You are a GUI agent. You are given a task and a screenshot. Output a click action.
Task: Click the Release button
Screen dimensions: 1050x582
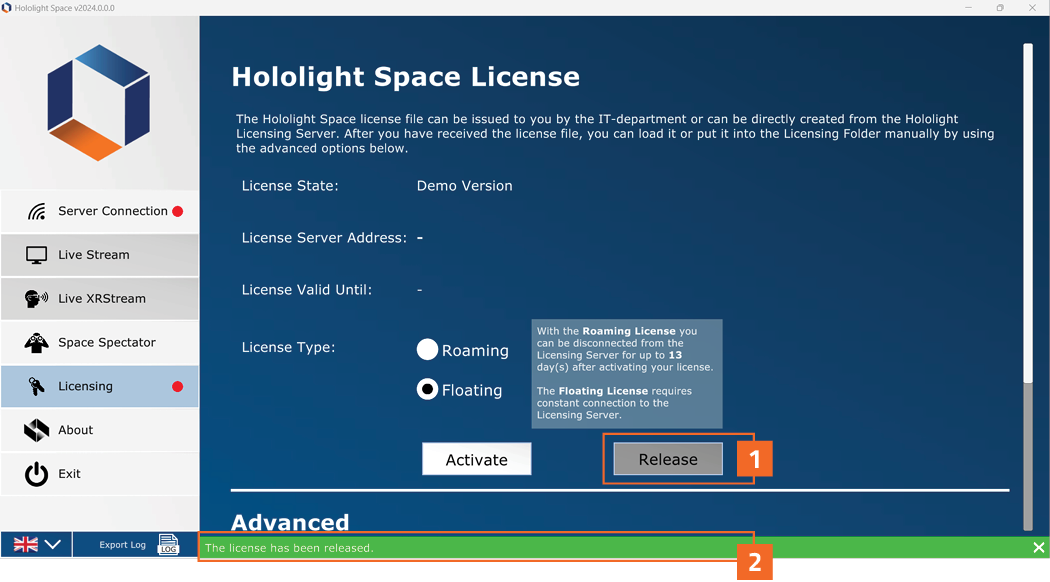click(x=668, y=459)
